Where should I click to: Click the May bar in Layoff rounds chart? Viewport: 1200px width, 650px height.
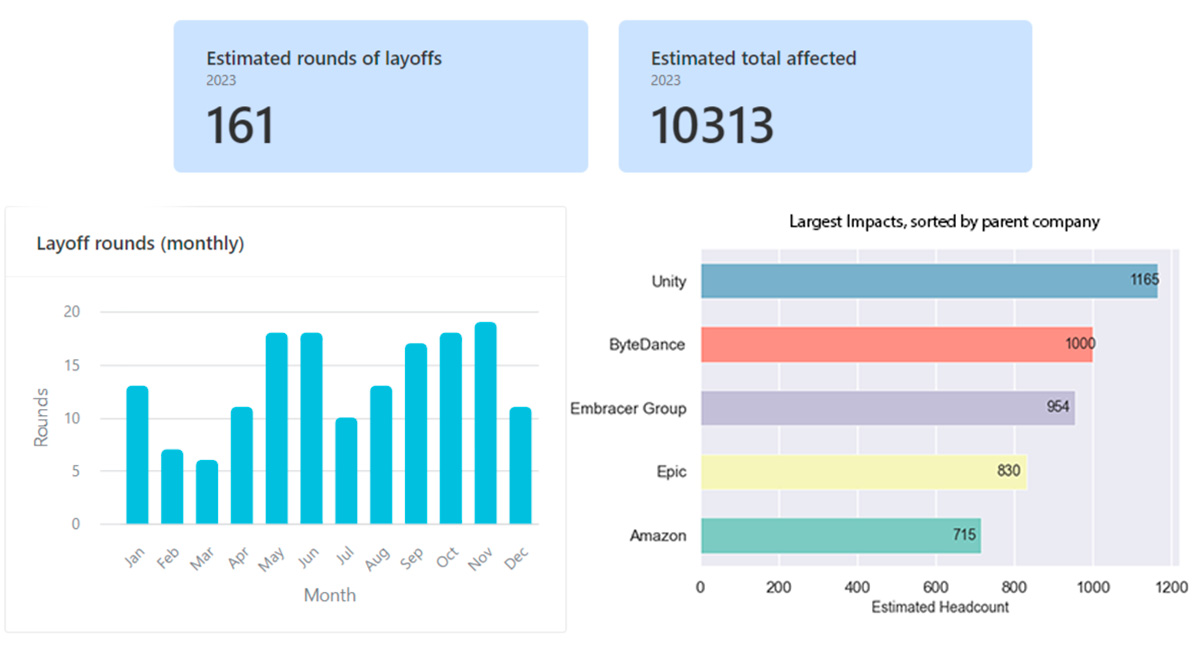276,429
